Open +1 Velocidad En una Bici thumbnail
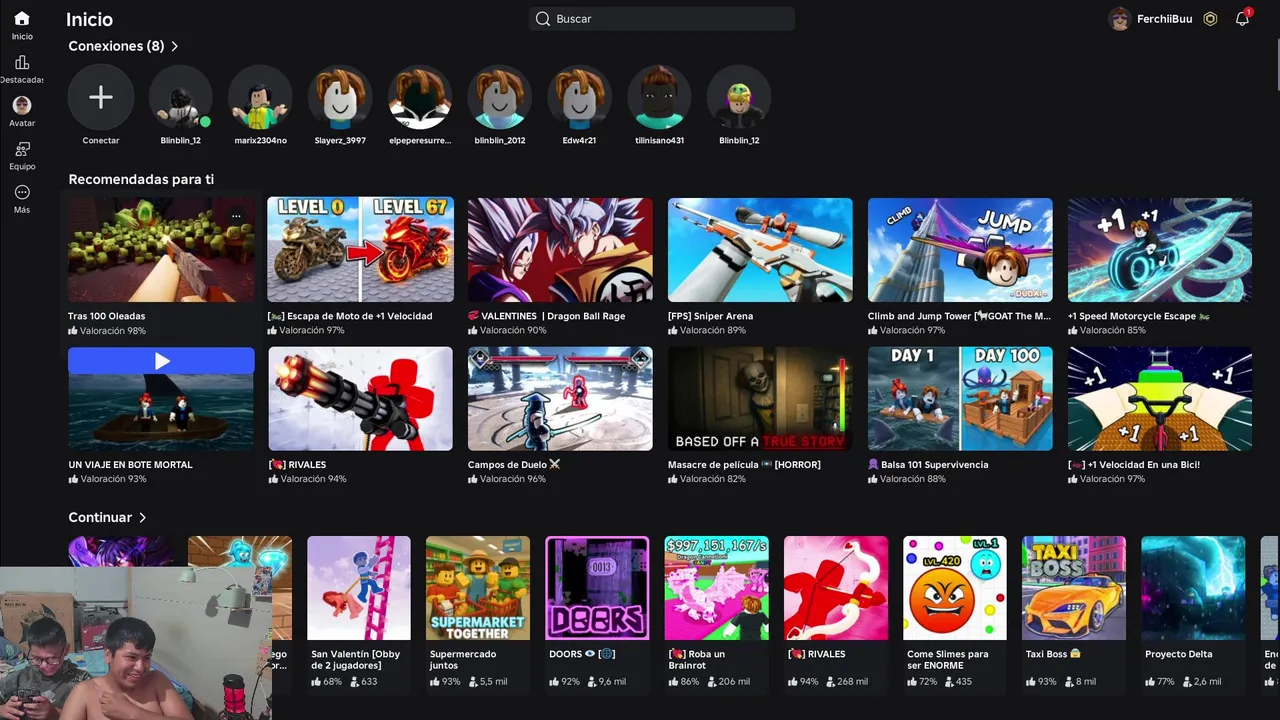Viewport: 1280px width, 720px height. 1160,399
